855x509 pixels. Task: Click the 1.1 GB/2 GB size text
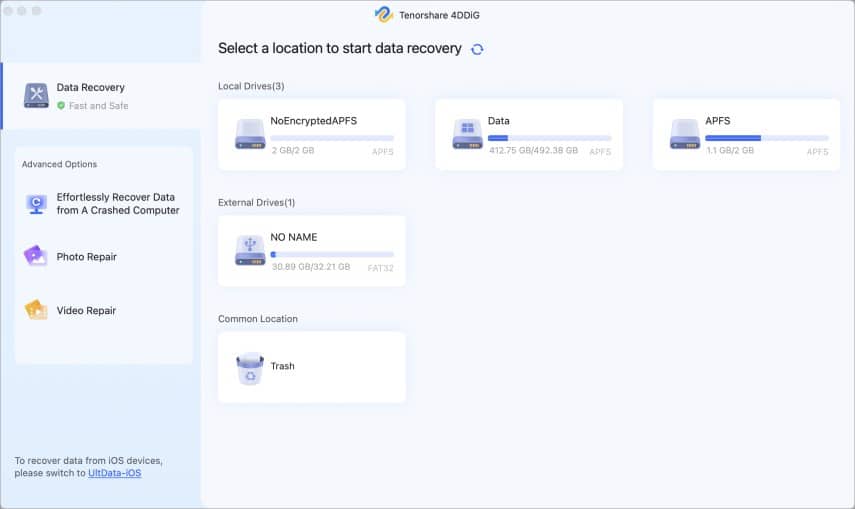pos(730,150)
